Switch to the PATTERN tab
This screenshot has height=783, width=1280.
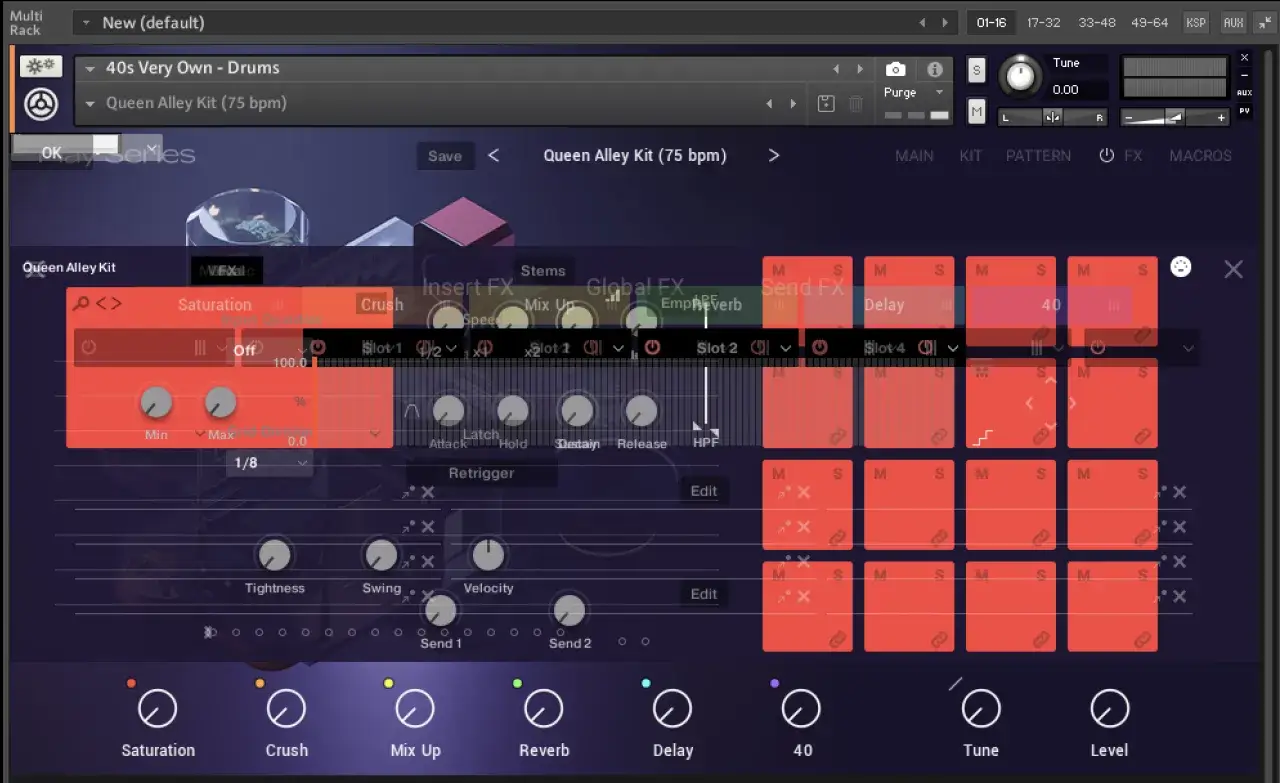[x=1038, y=156]
